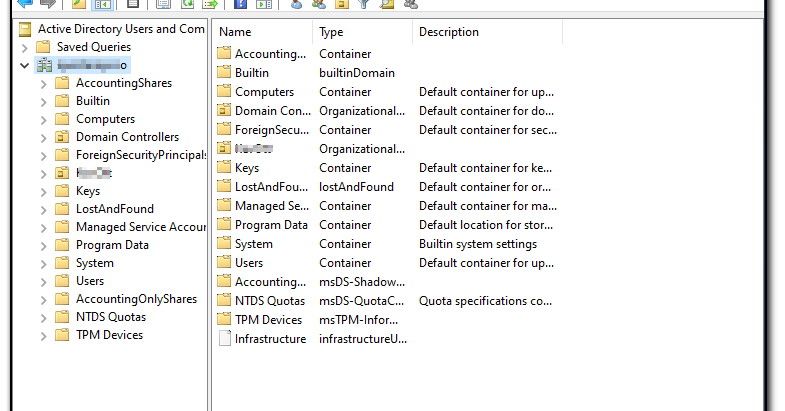Click the grey Forward arrow in toolbar

point(48,4)
